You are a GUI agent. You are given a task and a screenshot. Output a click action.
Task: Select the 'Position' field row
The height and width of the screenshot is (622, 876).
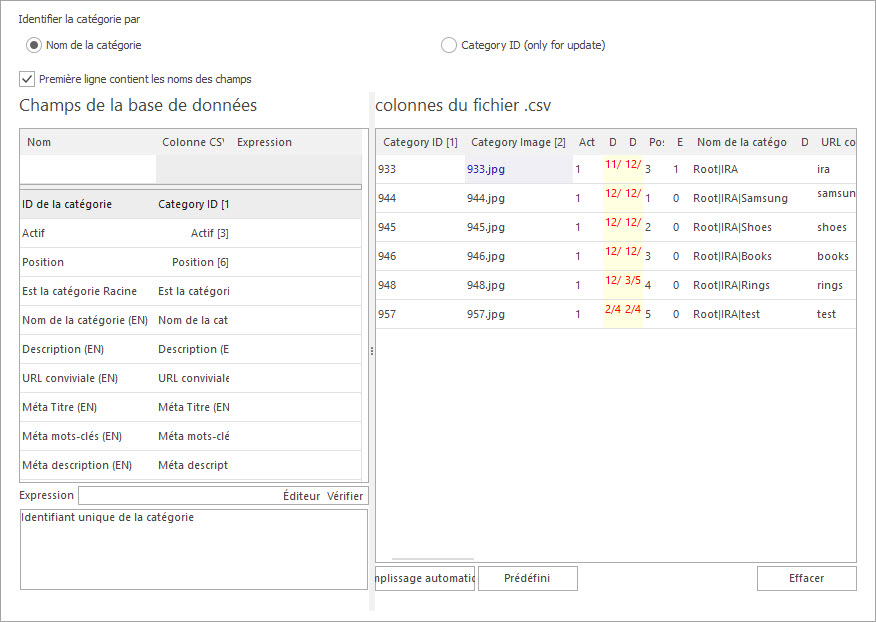(x=191, y=262)
